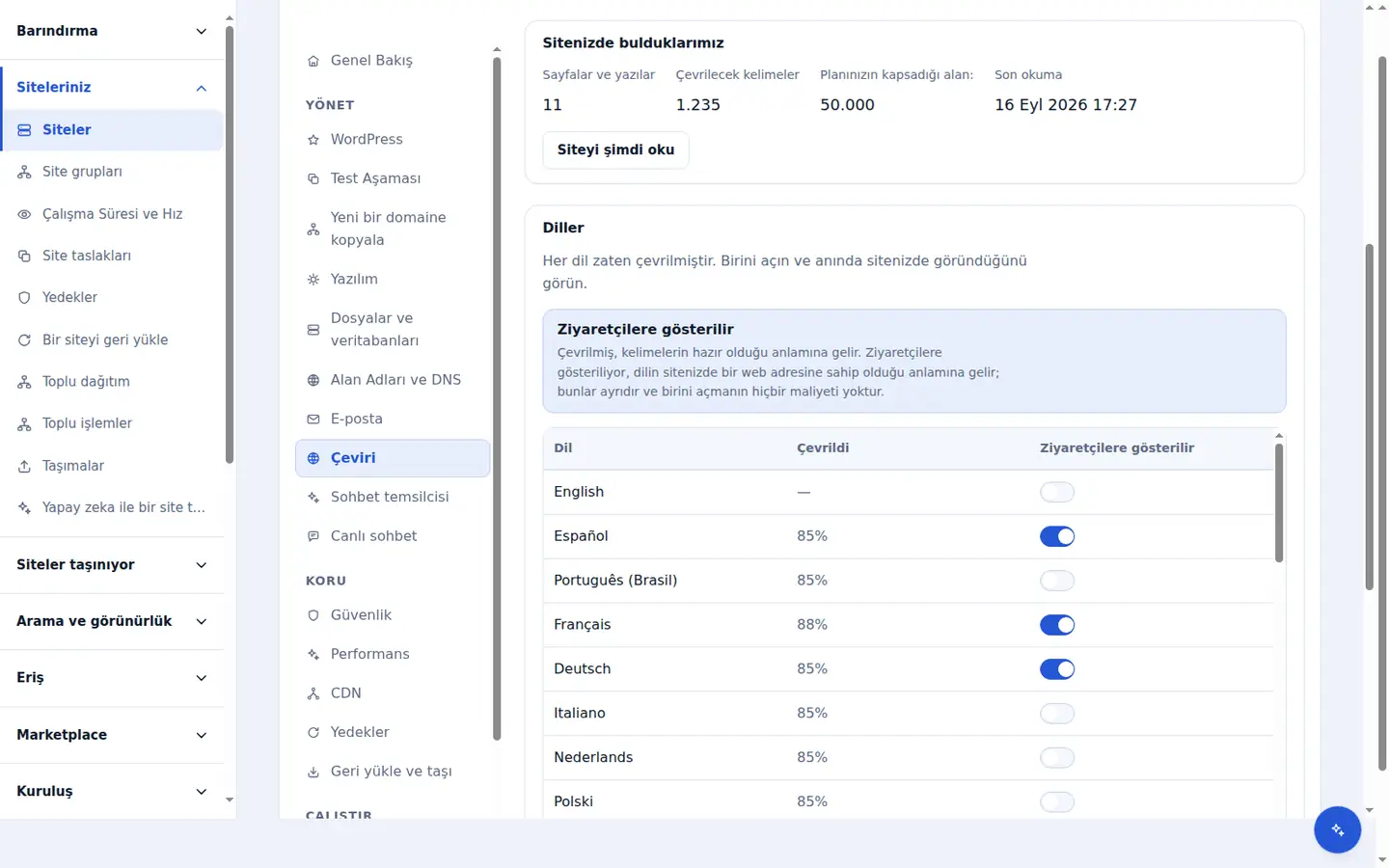Click the Geri yükle ve taşı download icon
Screen dimensions: 1389x868
313,772
